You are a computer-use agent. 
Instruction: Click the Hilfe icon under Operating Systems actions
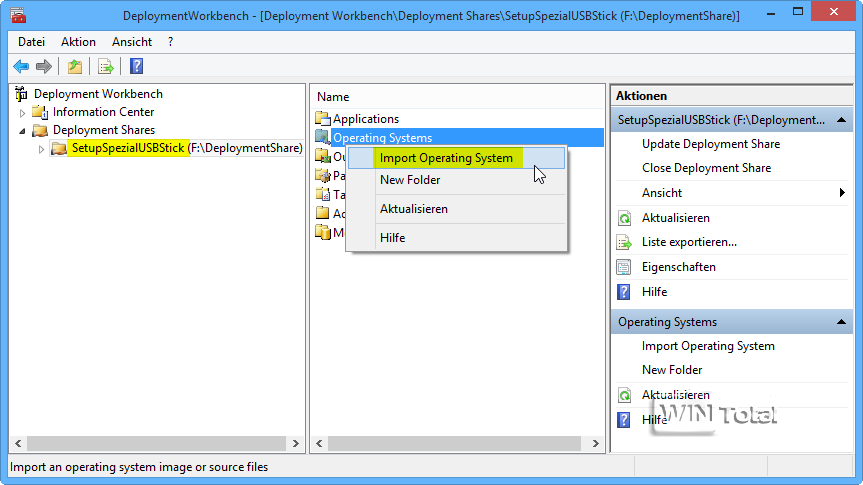(x=624, y=420)
